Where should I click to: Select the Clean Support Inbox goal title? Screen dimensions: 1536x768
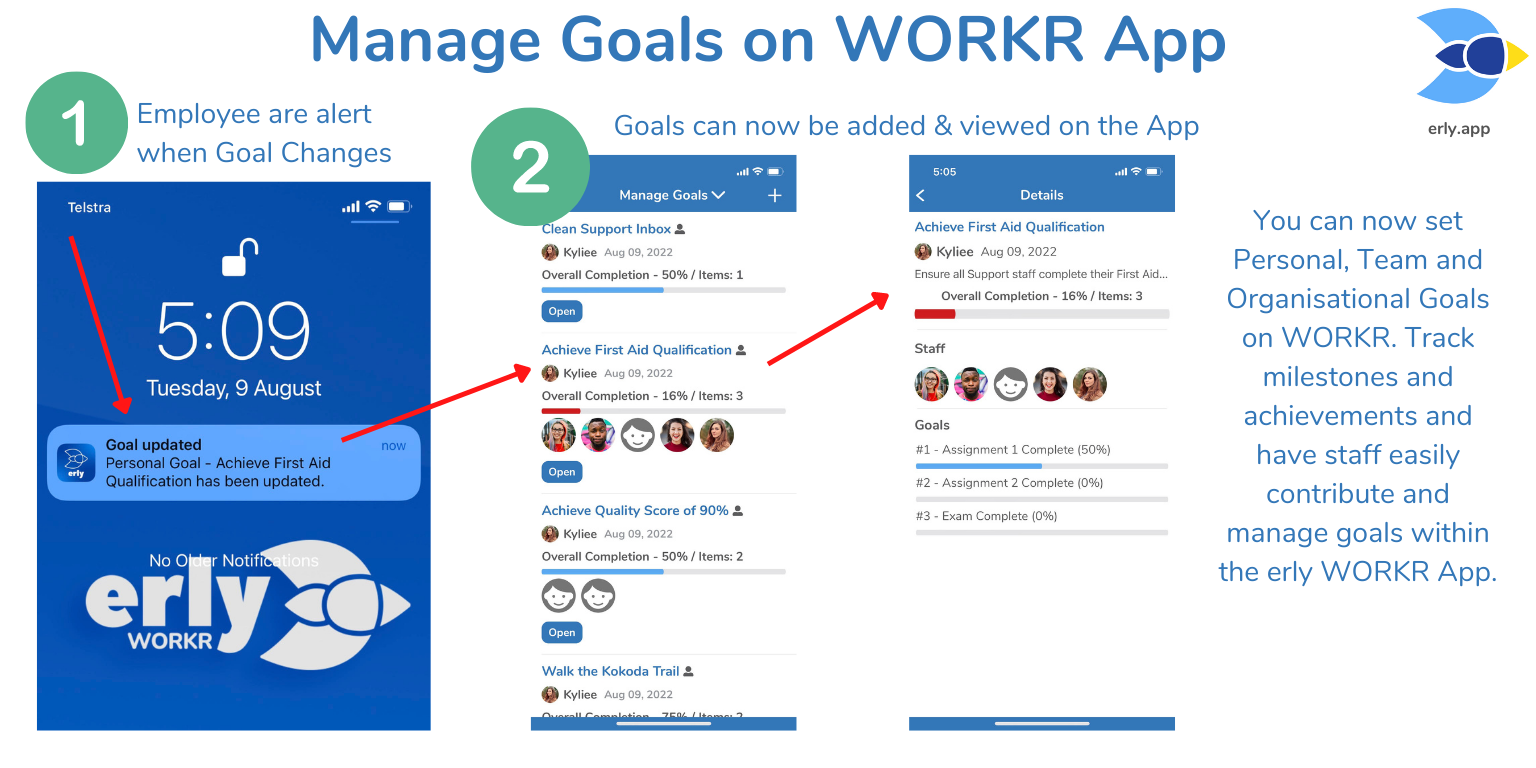[606, 229]
